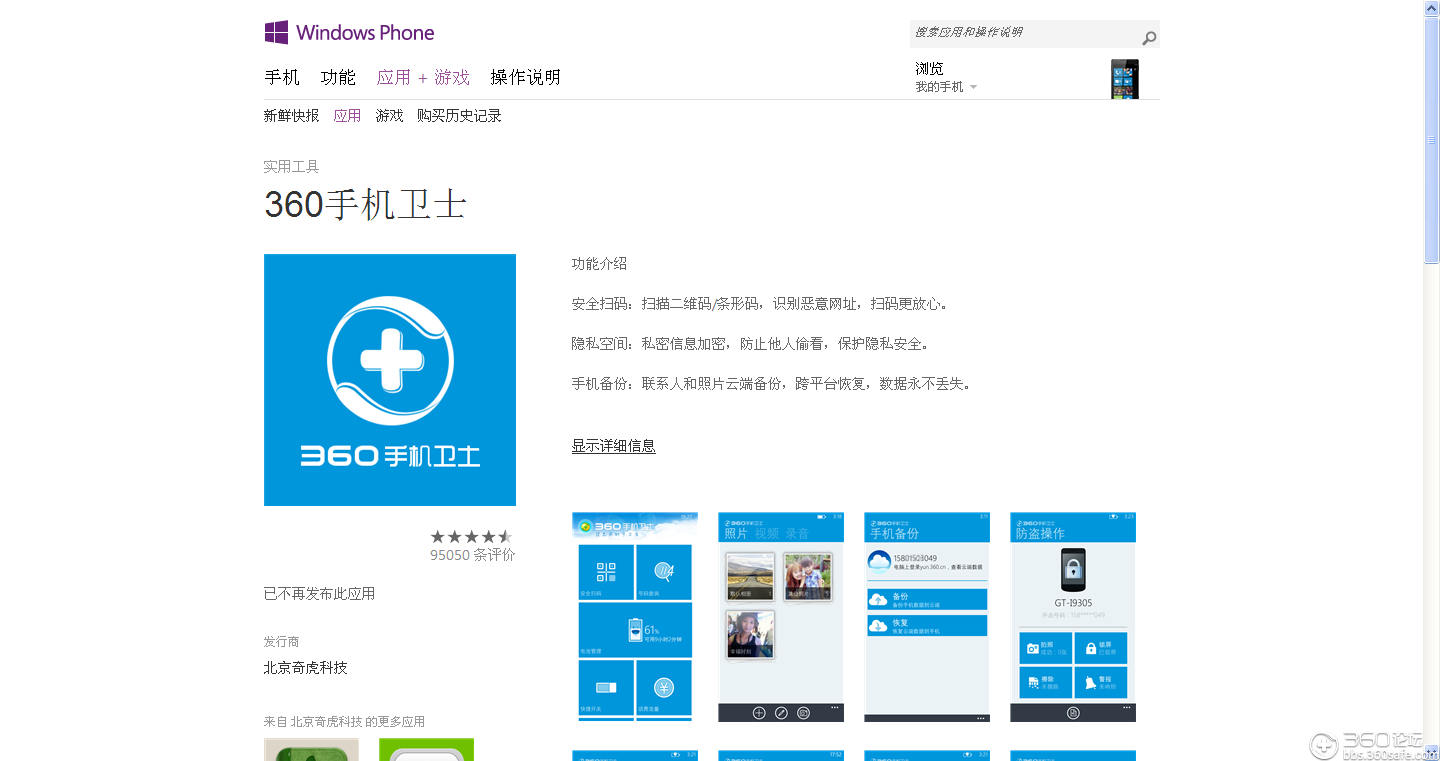The width and height of the screenshot is (1440, 761).
Task: Click 显示详细信息 link
Action: 613,446
